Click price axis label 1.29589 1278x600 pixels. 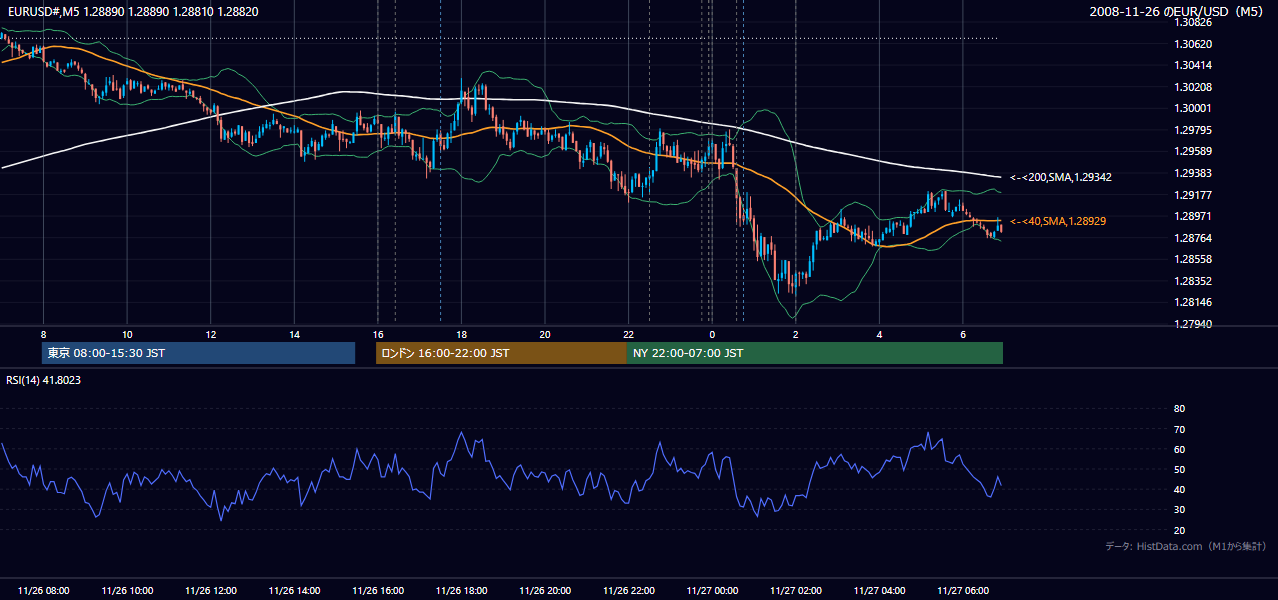[x=1194, y=151]
